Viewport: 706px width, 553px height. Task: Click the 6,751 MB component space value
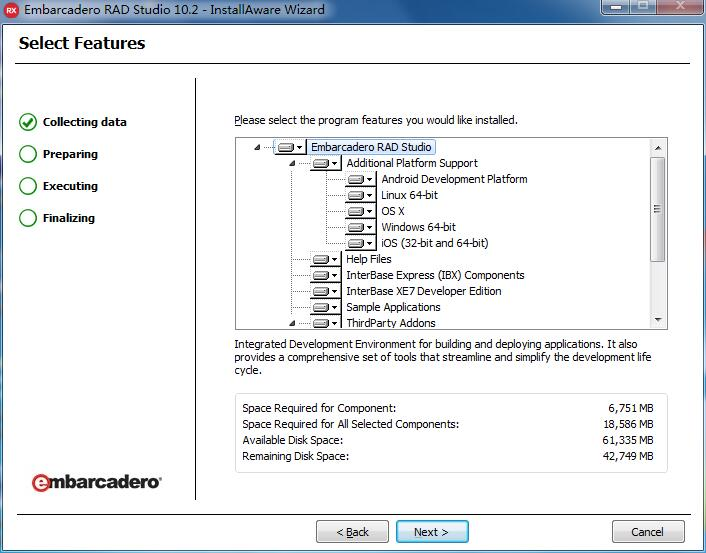(630, 408)
